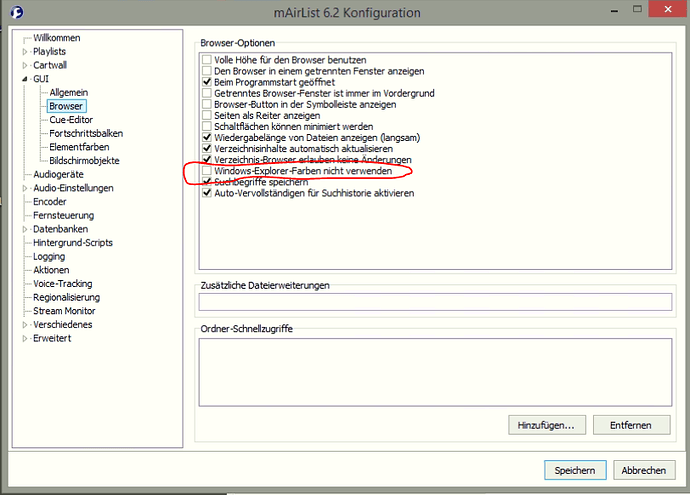The height and width of the screenshot is (495, 690).
Task: Expand the Verschiedenes tree node
Action: pos(25,325)
